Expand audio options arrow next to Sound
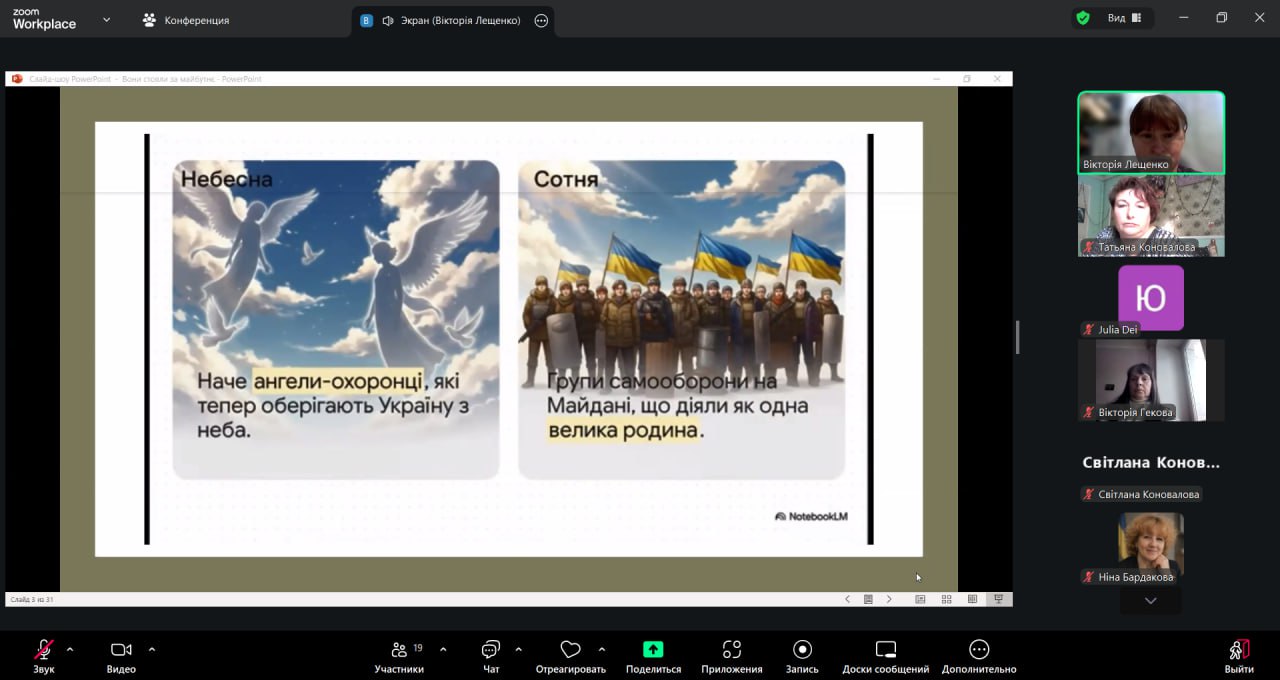The image size is (1280, 680). coord(70,649)
